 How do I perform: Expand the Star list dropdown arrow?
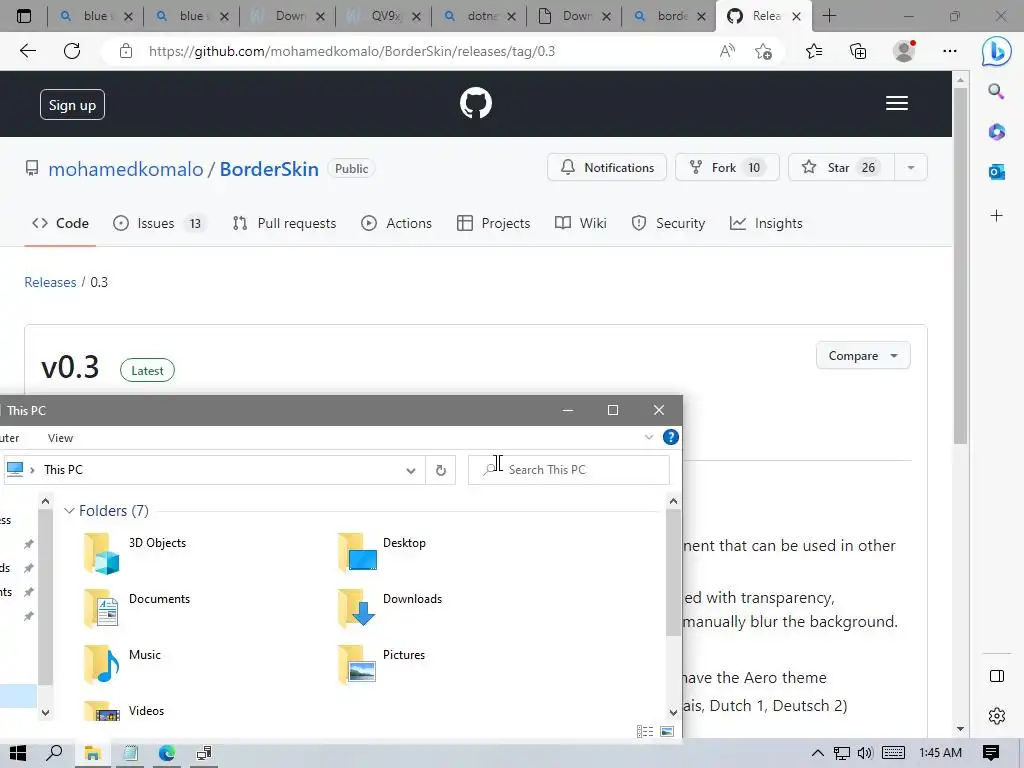[910, 168]
